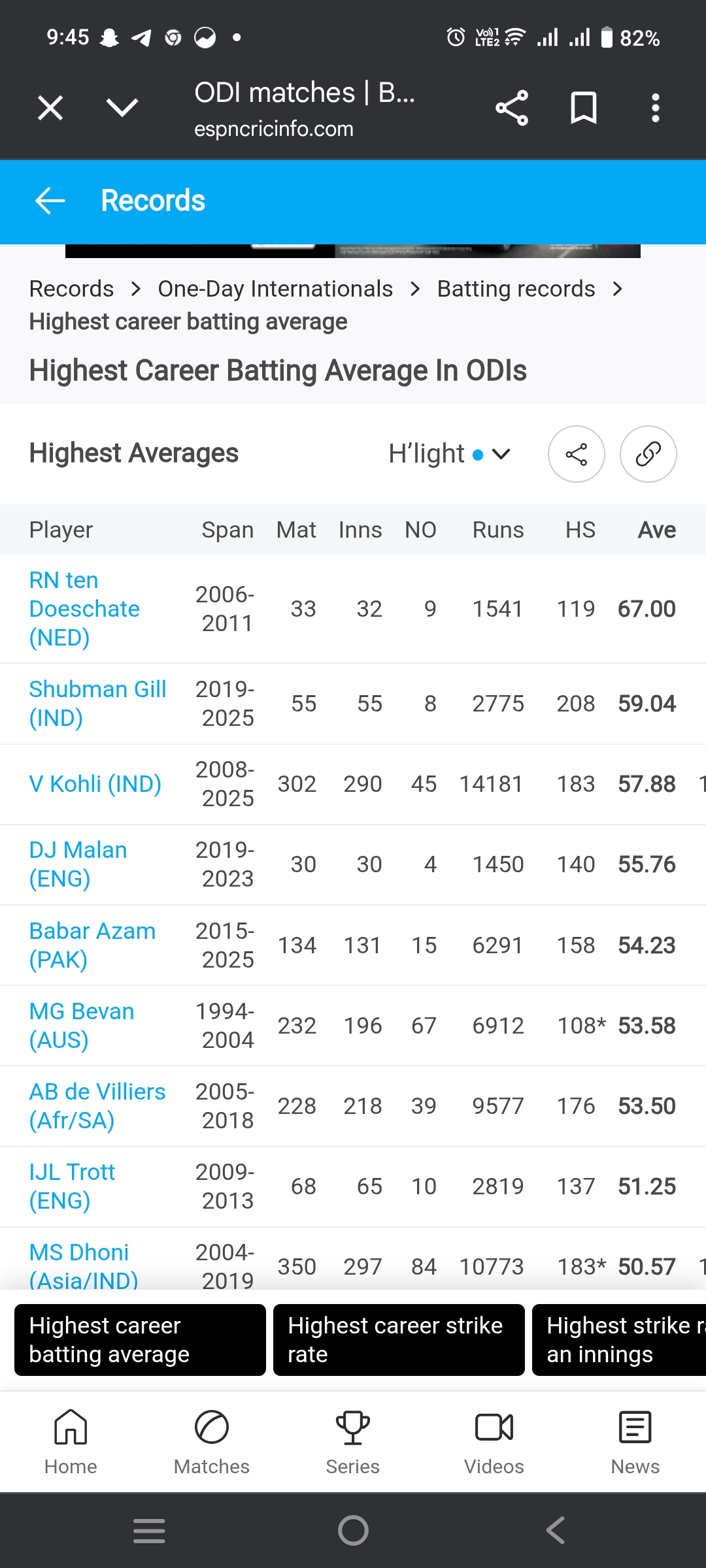Expand the browser tab chevron
Viewport: 706px width, 1568px height.
122,108
